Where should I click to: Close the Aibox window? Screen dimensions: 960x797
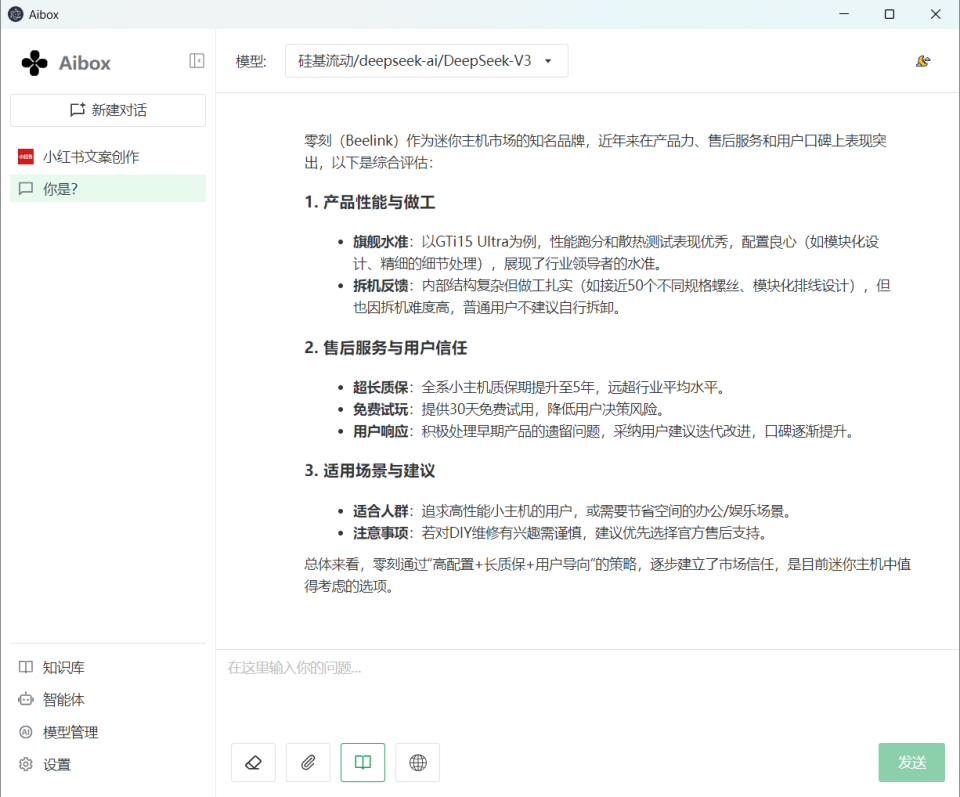(936, 14)
